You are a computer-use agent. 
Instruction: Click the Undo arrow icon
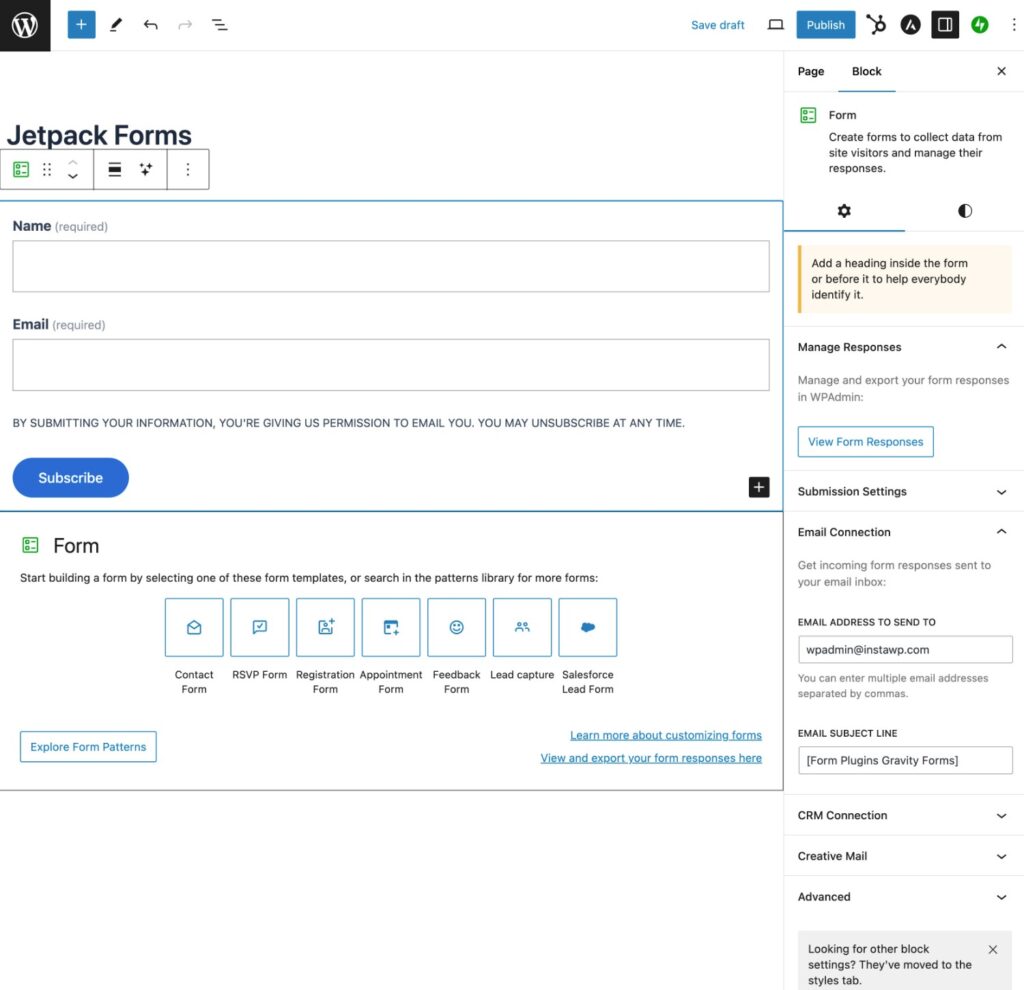tap(150, 25)
